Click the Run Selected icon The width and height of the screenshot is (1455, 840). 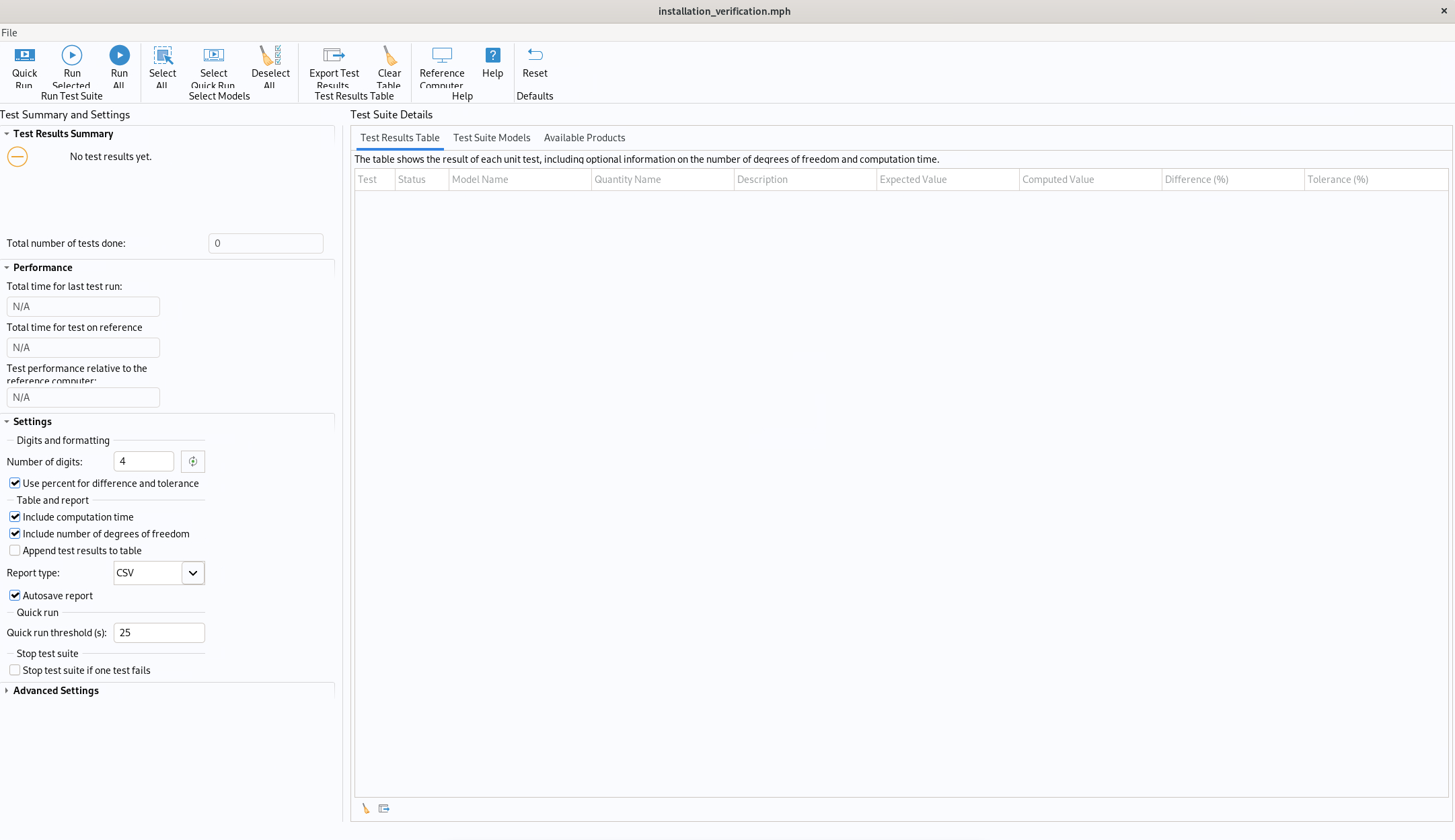pos(72,55)
